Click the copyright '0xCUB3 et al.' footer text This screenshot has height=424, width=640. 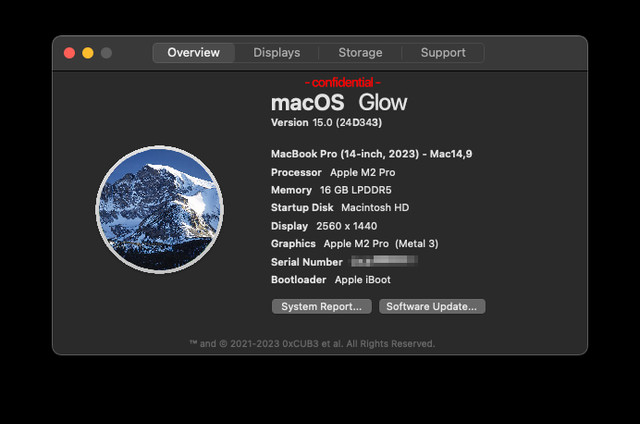313,344
